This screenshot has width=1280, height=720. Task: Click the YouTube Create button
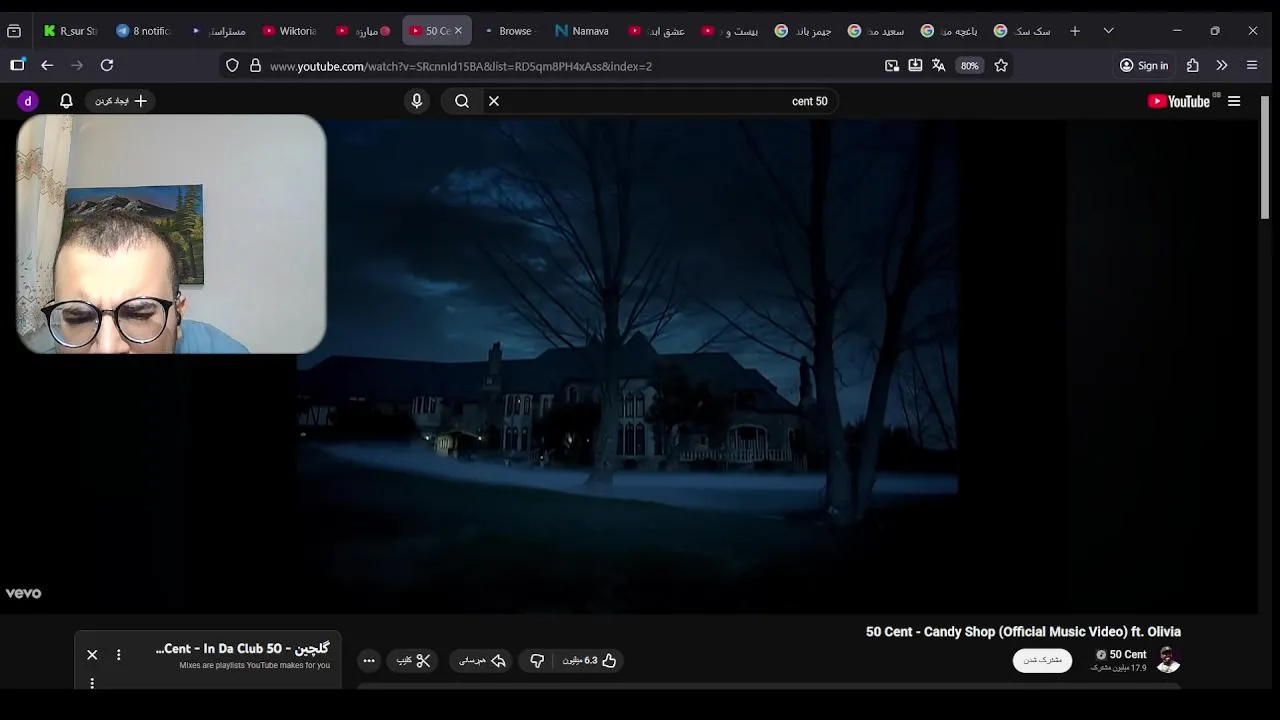click(x=120, y=101)
